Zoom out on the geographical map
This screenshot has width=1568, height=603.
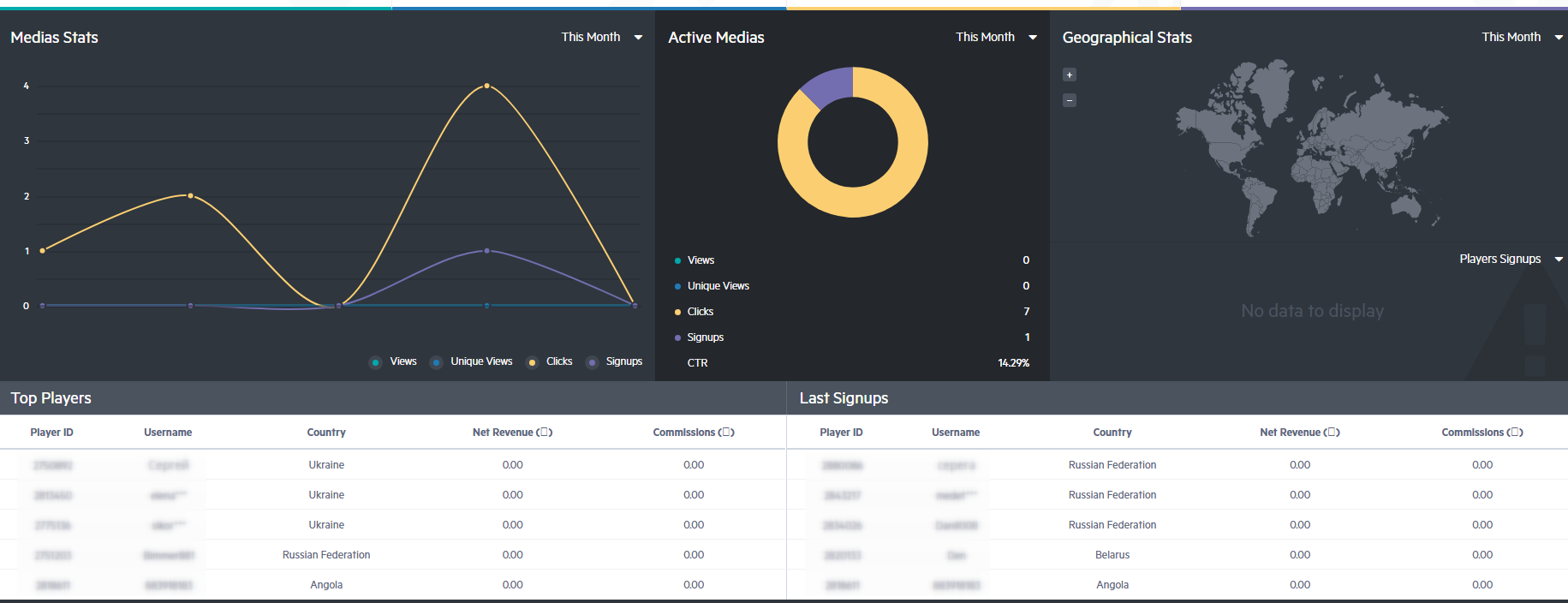point(1069,100)
